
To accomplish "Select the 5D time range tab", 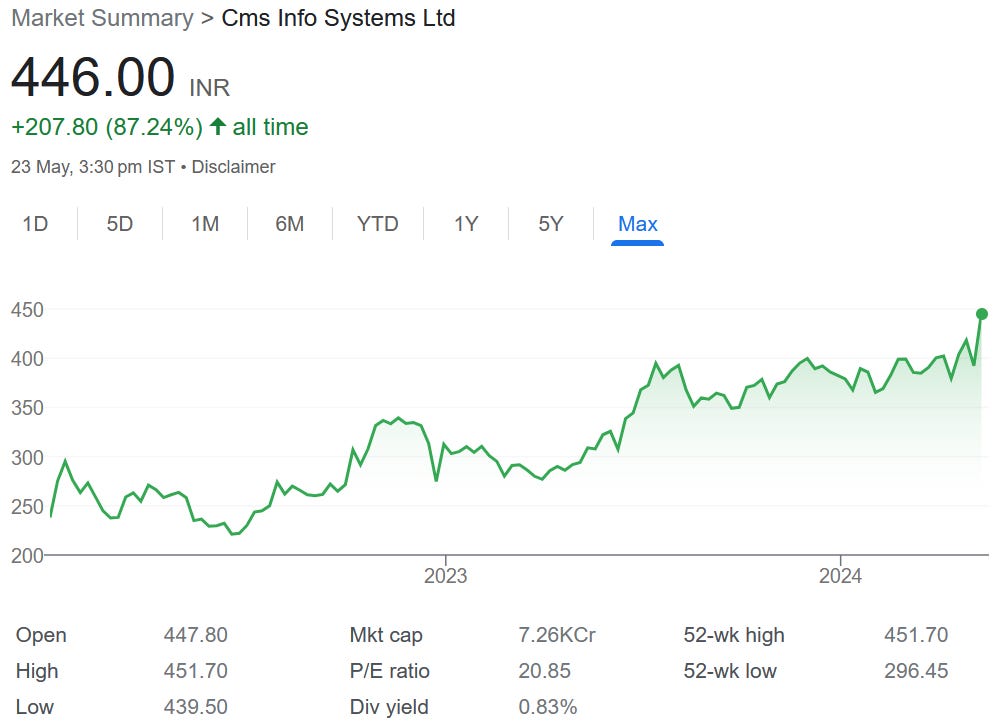I will 119,224.
